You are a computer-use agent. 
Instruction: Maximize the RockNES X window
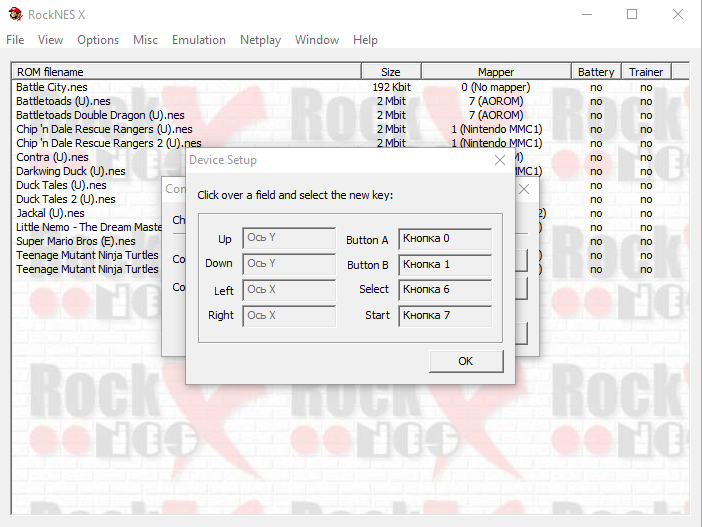[x=632, y=14]
